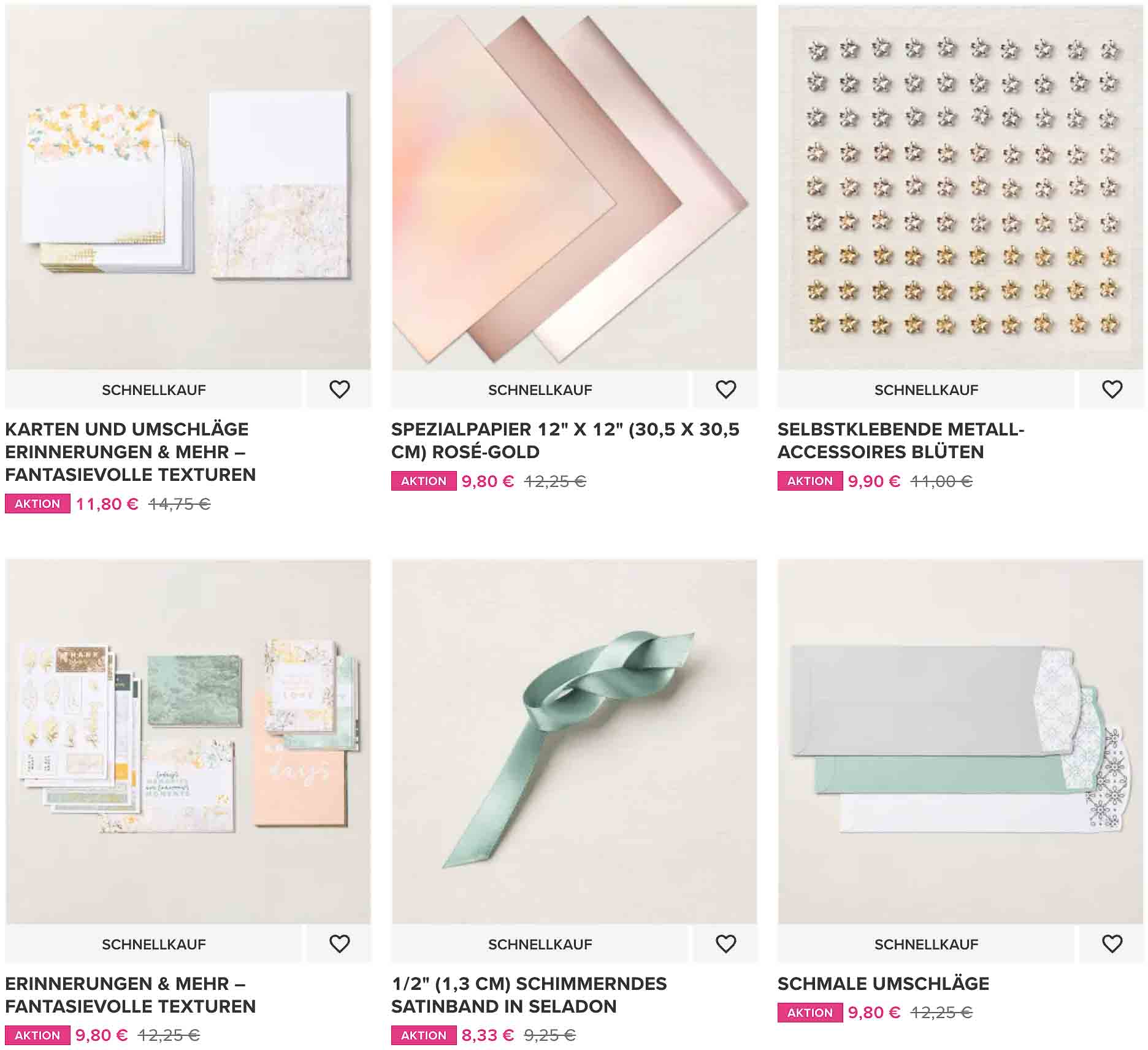The width and height of the screenshot is (1148, 1050).
Task: Schnellkauf for Karten und Umschläge
Action: (154, 390)
